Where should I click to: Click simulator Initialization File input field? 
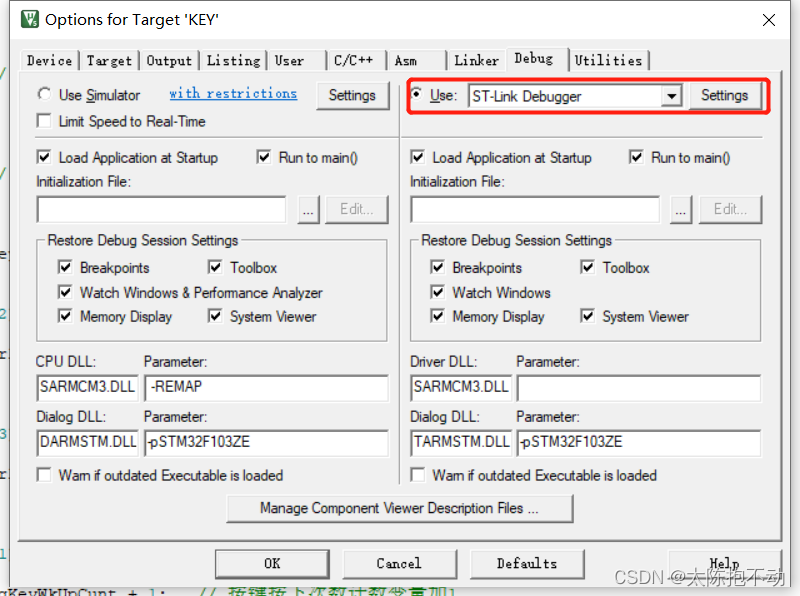(161, 209)
